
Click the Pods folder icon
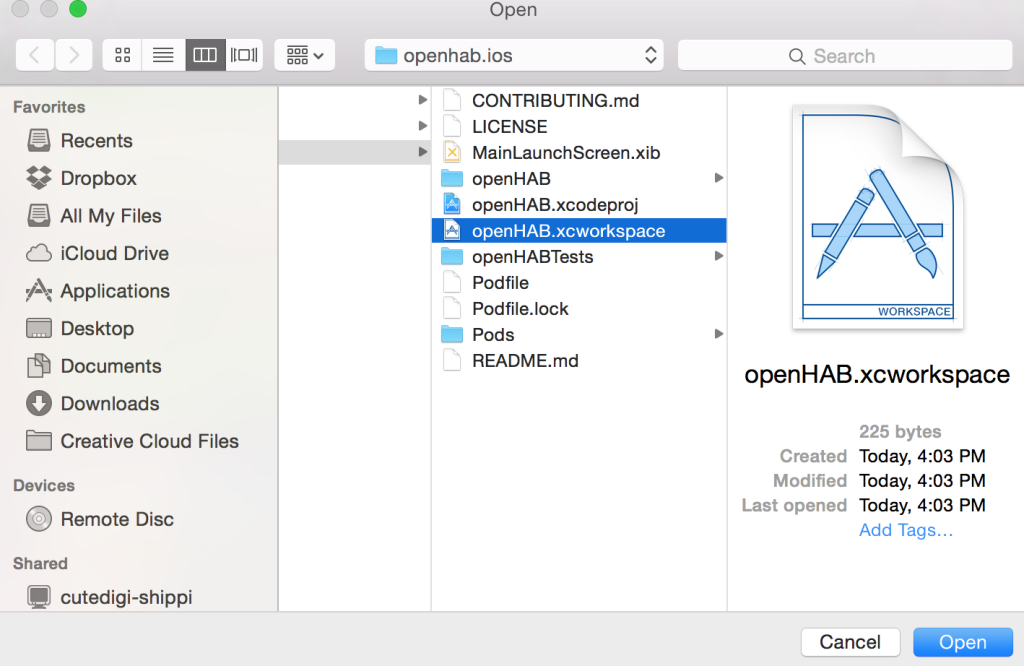pos(452,334)
